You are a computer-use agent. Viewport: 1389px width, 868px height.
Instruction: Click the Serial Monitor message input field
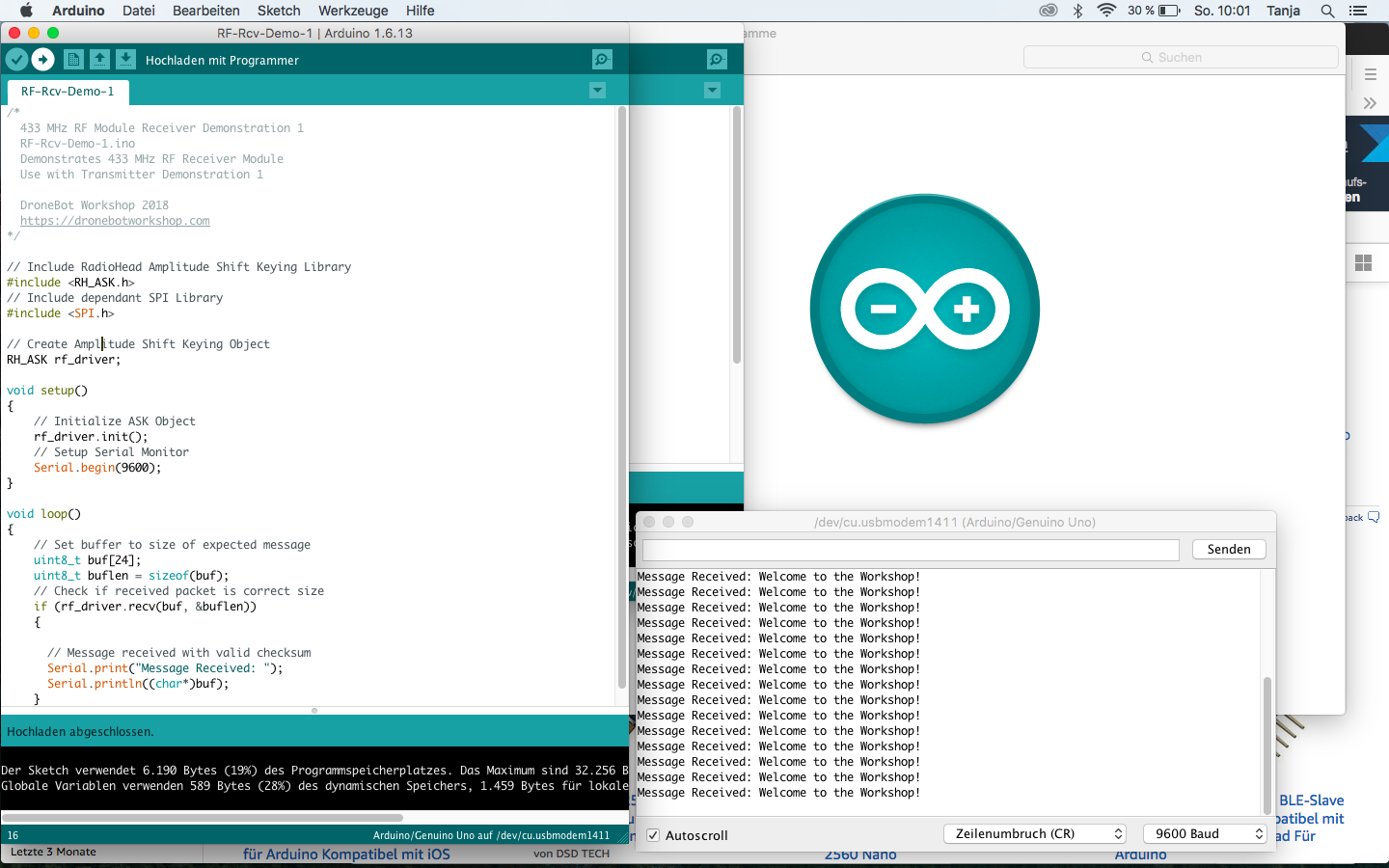911,550
